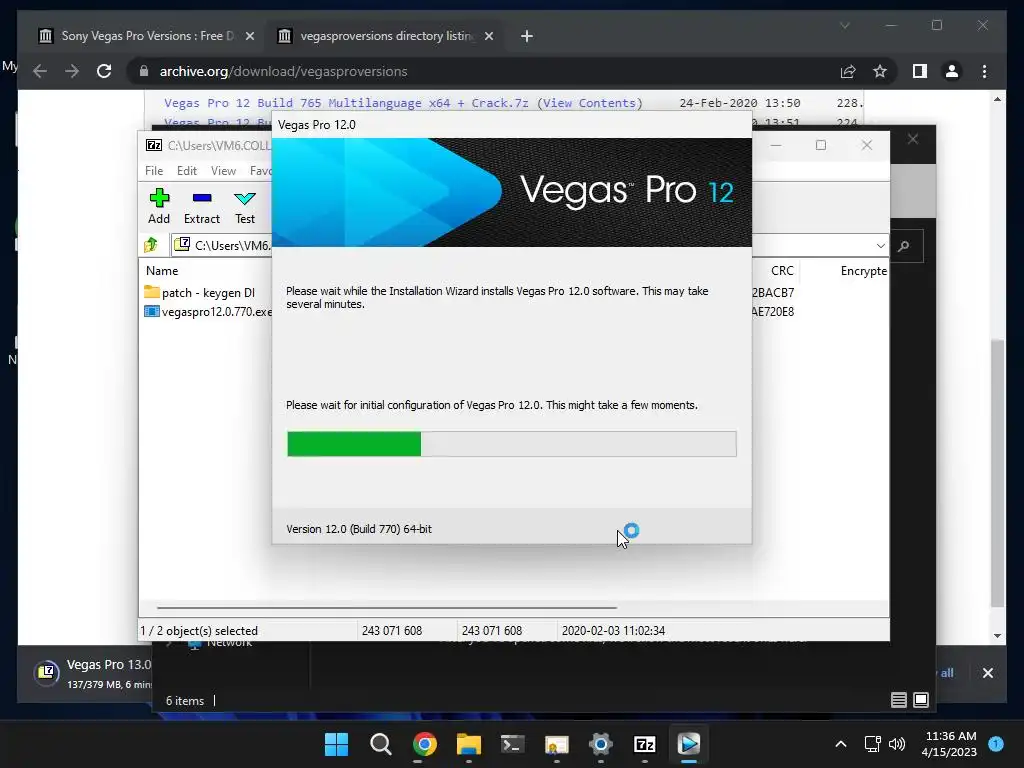Close the Sony Vegas Pro Versions tab
Viewport: 1024px width, 768px height.
[x=249, y=36]
